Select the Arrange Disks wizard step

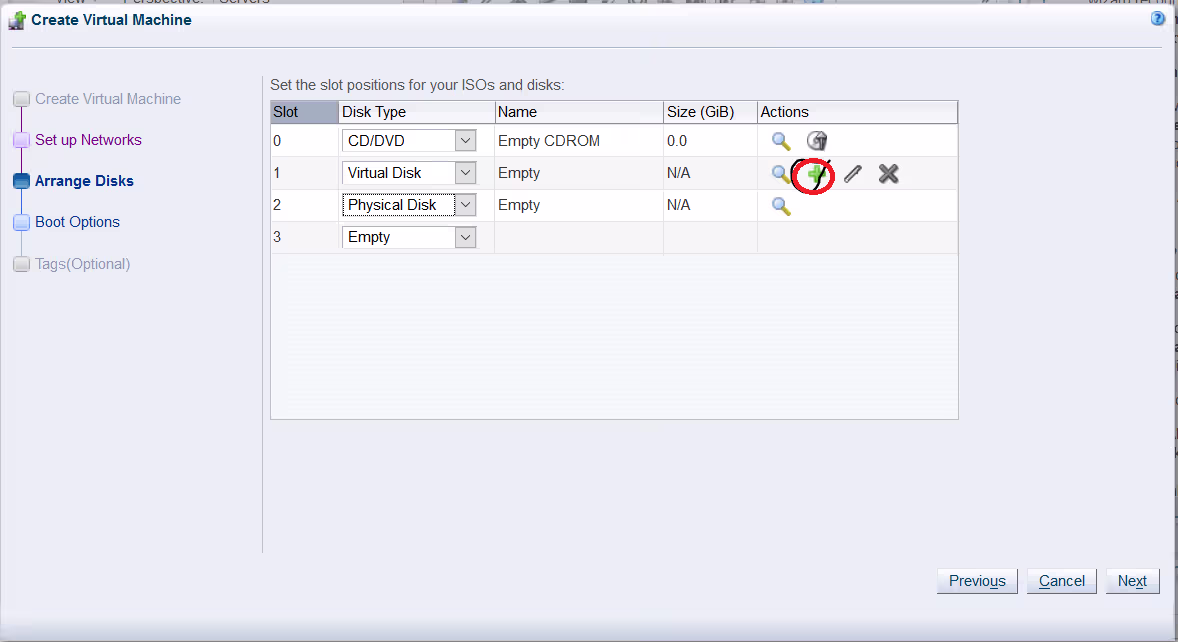coord(84,181)
